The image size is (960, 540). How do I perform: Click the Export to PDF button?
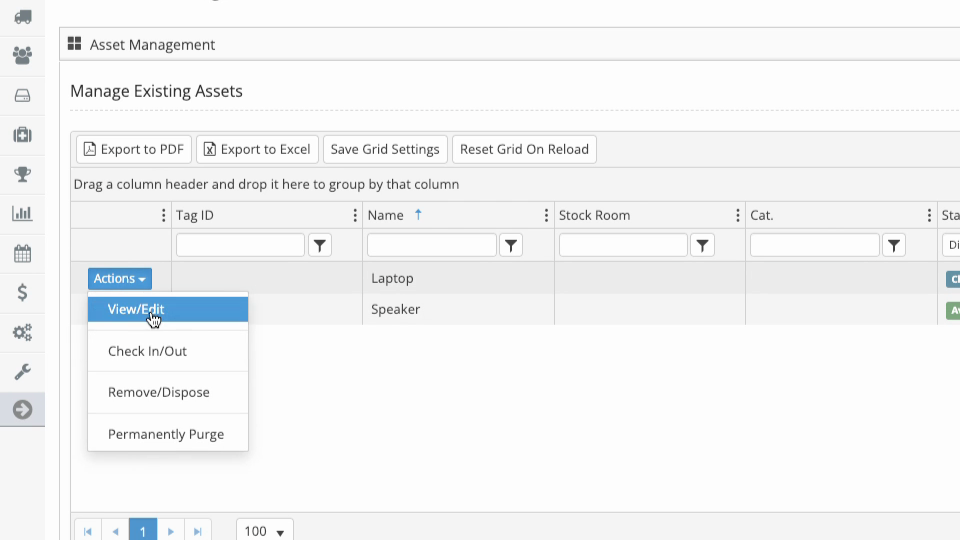133,149
